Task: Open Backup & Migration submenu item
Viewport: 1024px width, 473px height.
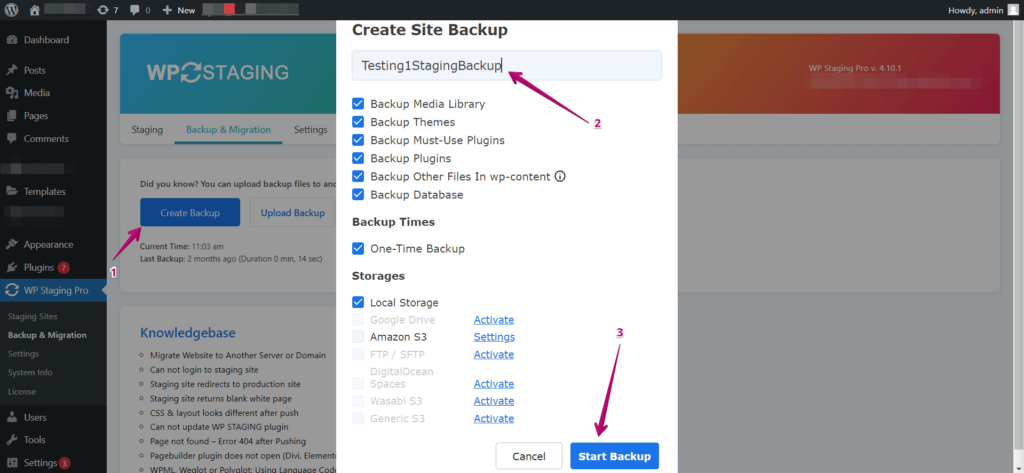Action: point(47,335)
